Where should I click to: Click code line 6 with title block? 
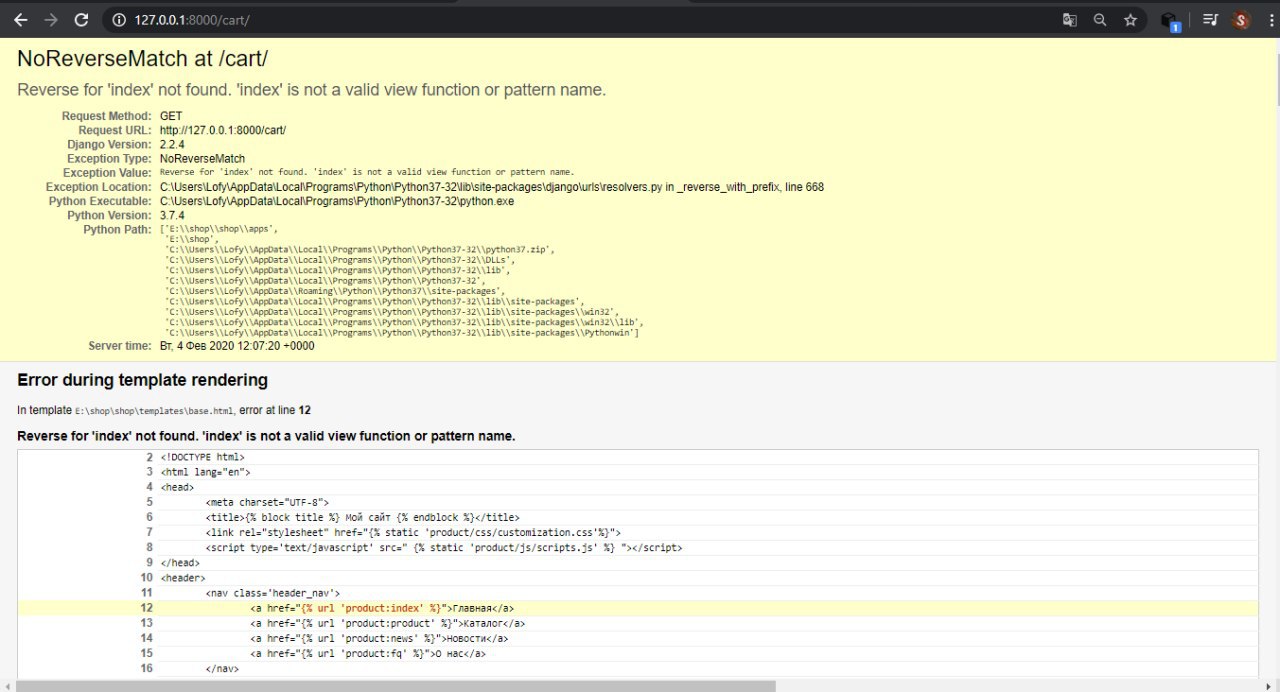click(x=638, y=517)
